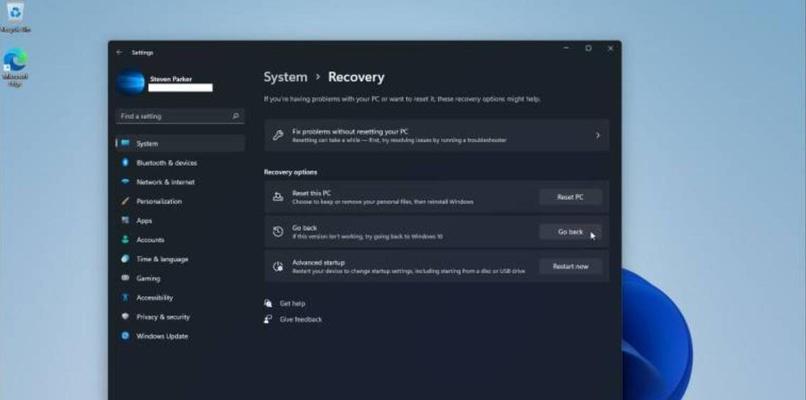The image size is (806, 400).
Task: Click the Accessibility figure icon
Action: click(x=125, y=298)
